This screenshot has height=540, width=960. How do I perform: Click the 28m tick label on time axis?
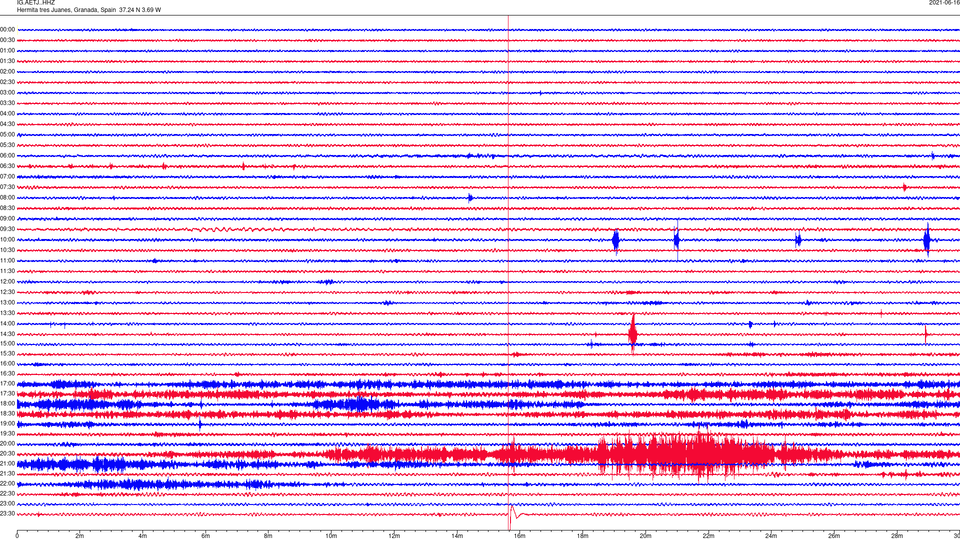coord(897,536)
